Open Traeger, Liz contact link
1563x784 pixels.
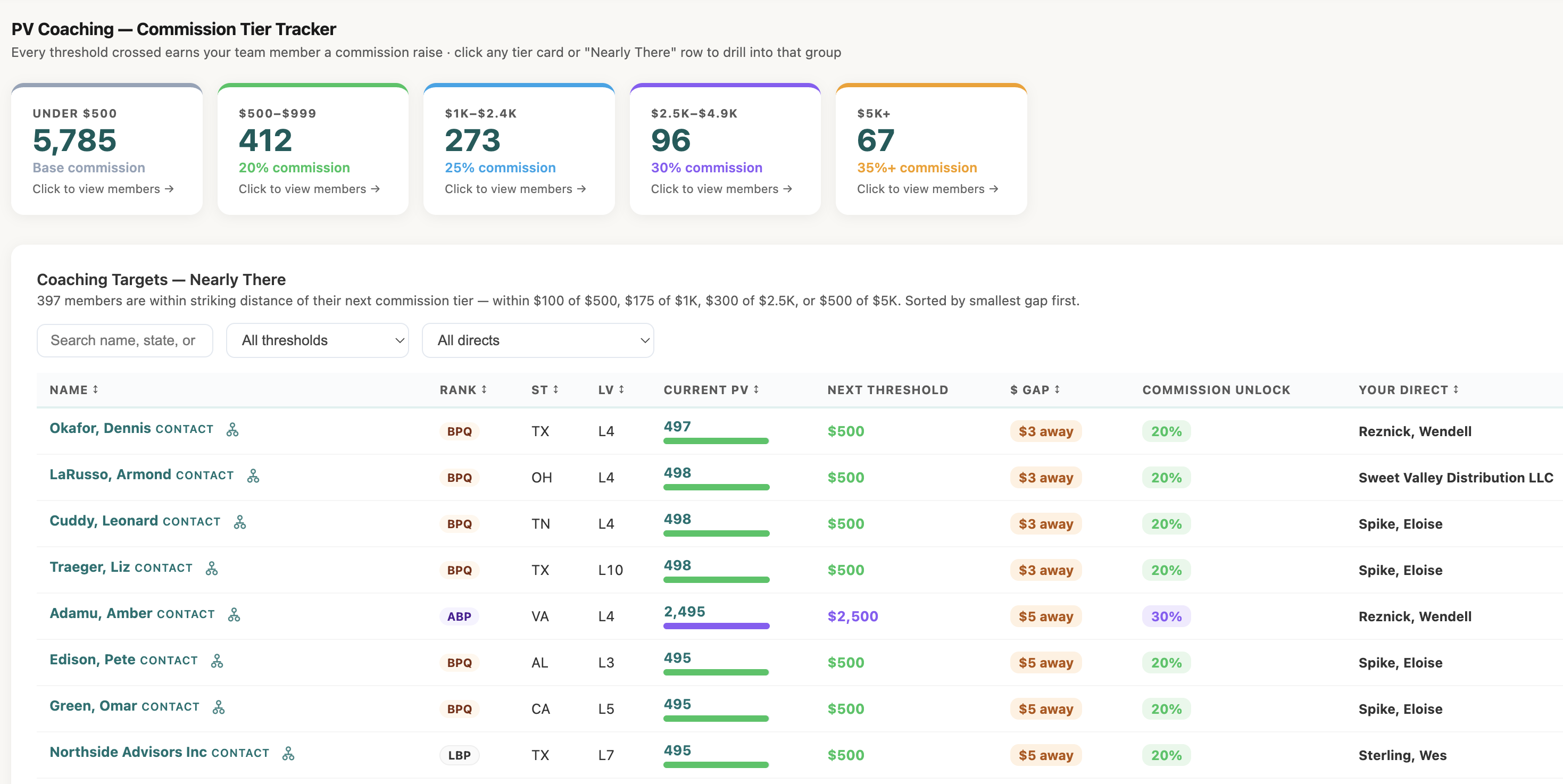coord(163,568)
